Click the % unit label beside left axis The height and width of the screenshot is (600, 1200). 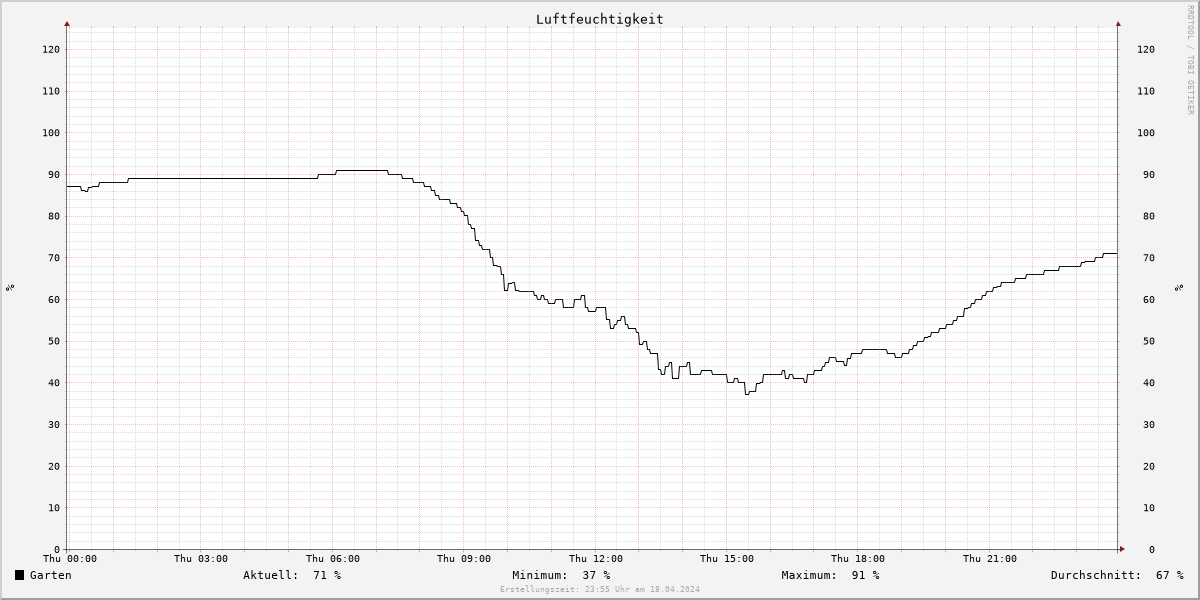coord(10,288)
